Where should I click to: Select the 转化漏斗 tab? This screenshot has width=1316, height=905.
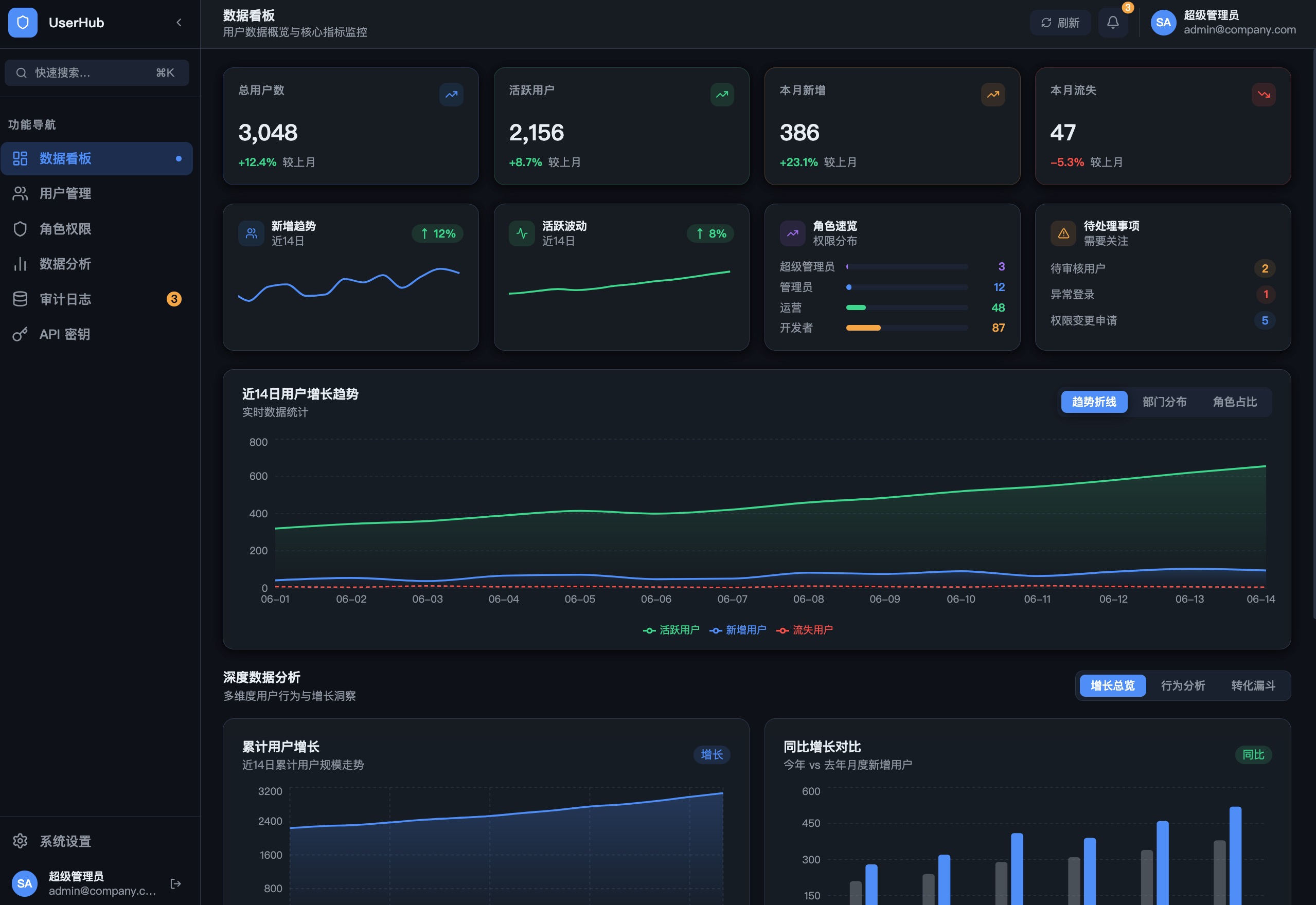click(x=1254, y=686)
